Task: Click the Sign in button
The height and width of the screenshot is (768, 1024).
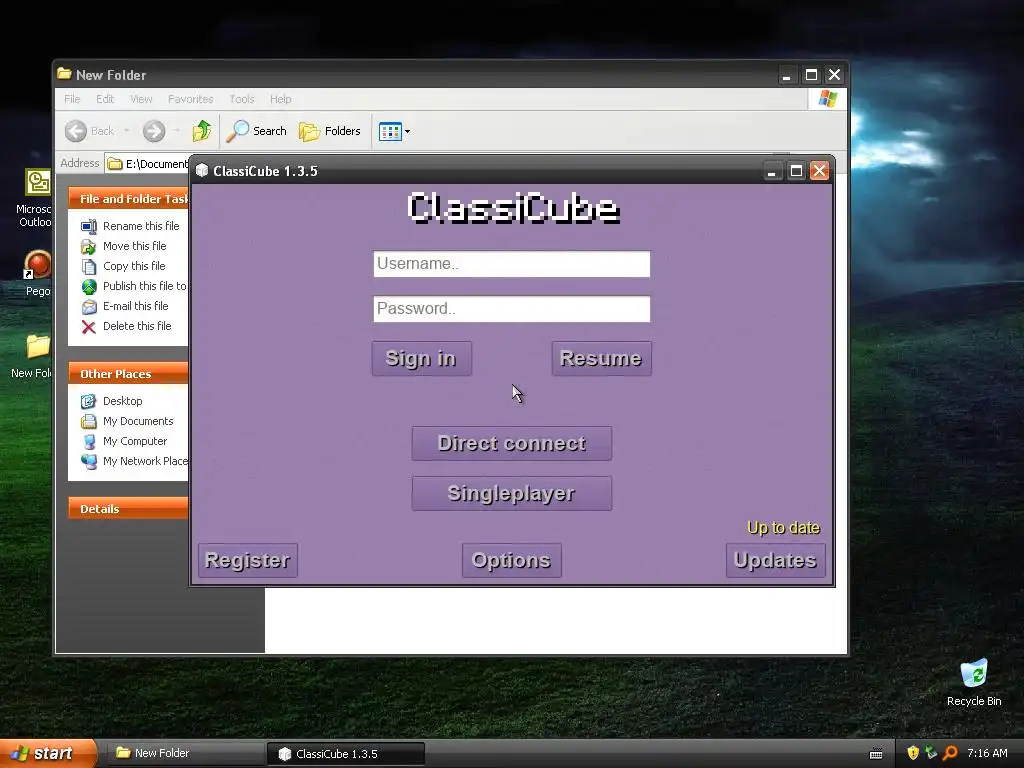Action: (x=421, y=358)
